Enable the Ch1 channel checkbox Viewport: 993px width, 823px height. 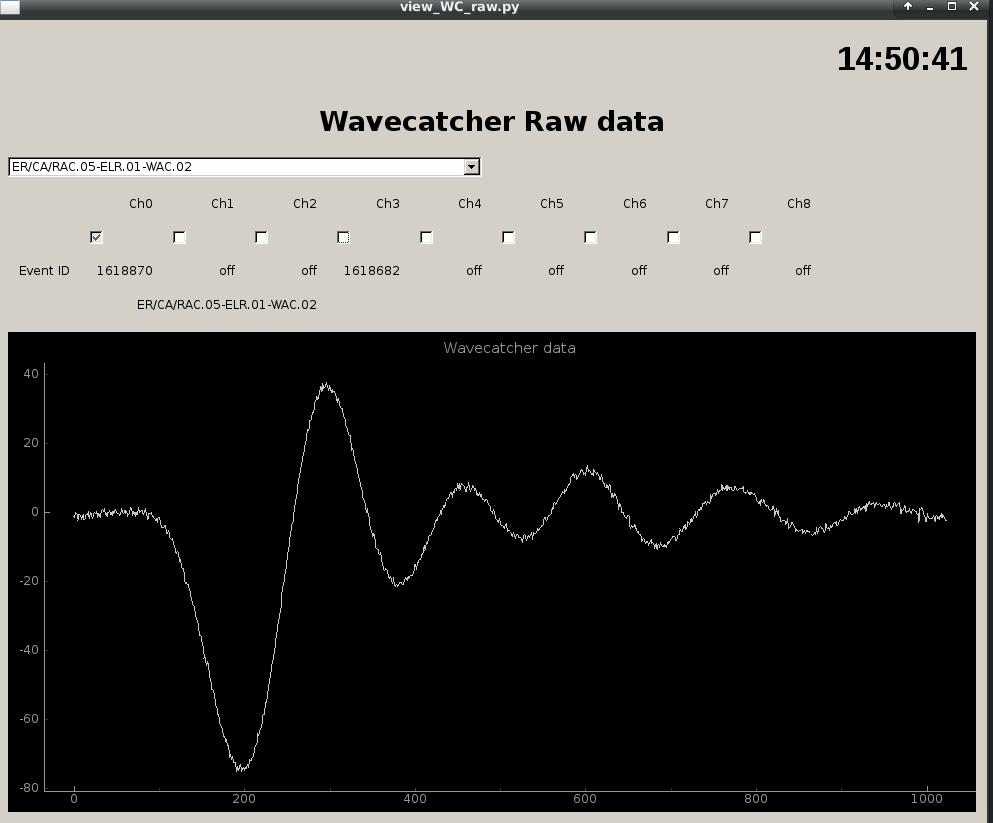(x=179, y=237)
